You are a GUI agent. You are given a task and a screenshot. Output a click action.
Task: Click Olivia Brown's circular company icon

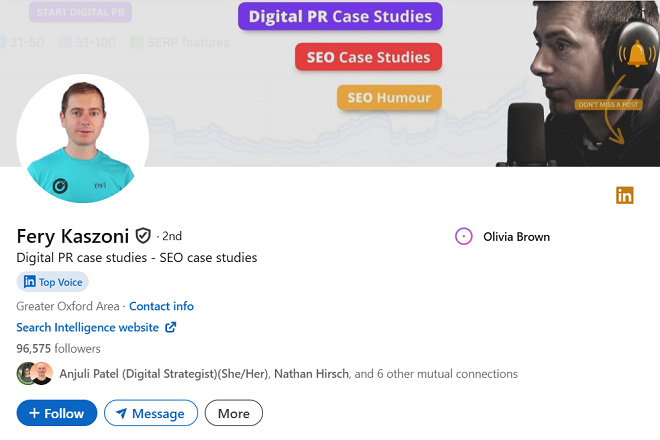point(464,237)
